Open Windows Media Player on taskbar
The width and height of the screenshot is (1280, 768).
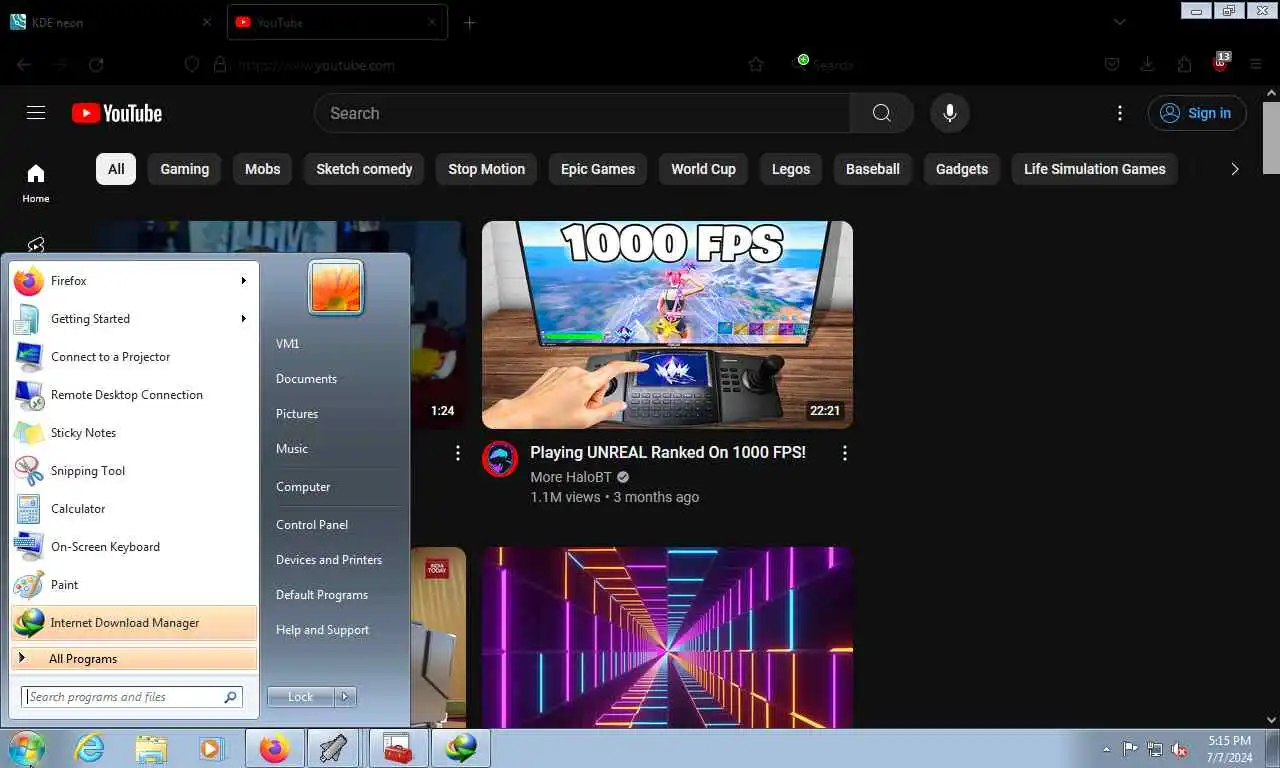coord(211,748)
